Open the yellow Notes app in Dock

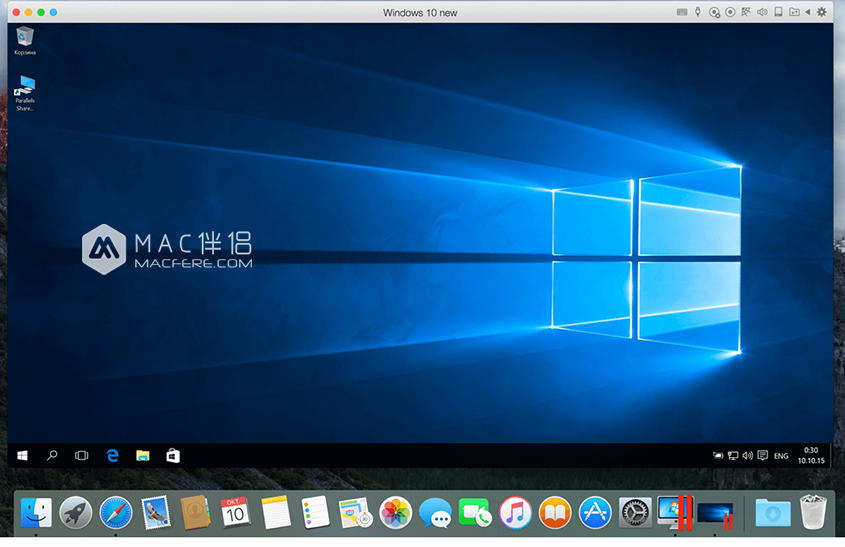point(275,513)
